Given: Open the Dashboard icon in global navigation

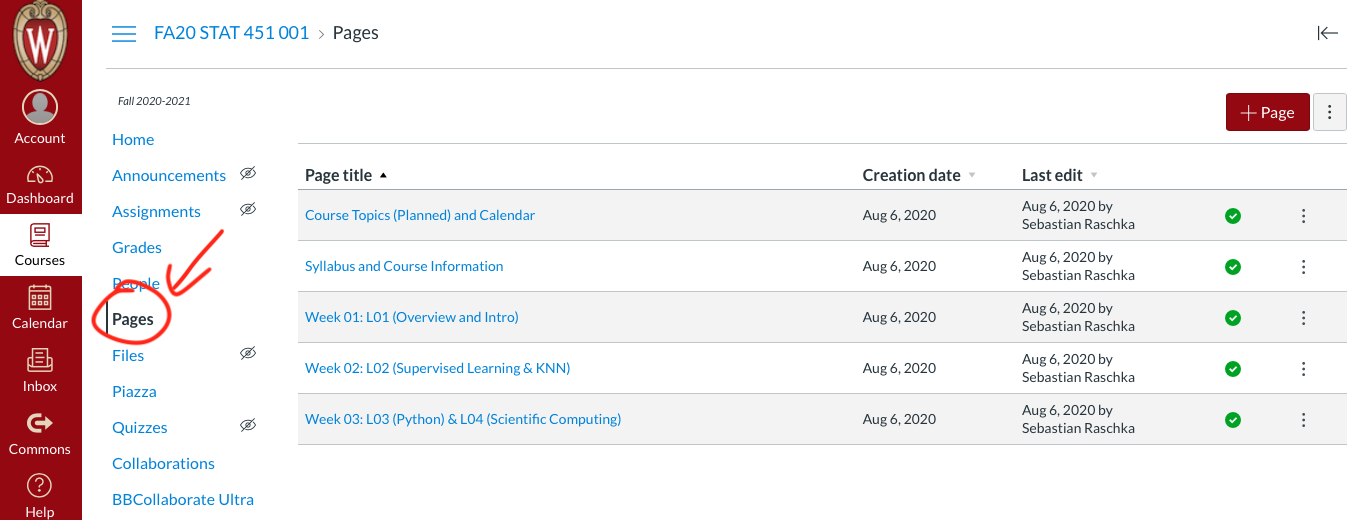Looking at the screenshot, I should (40, 175).
